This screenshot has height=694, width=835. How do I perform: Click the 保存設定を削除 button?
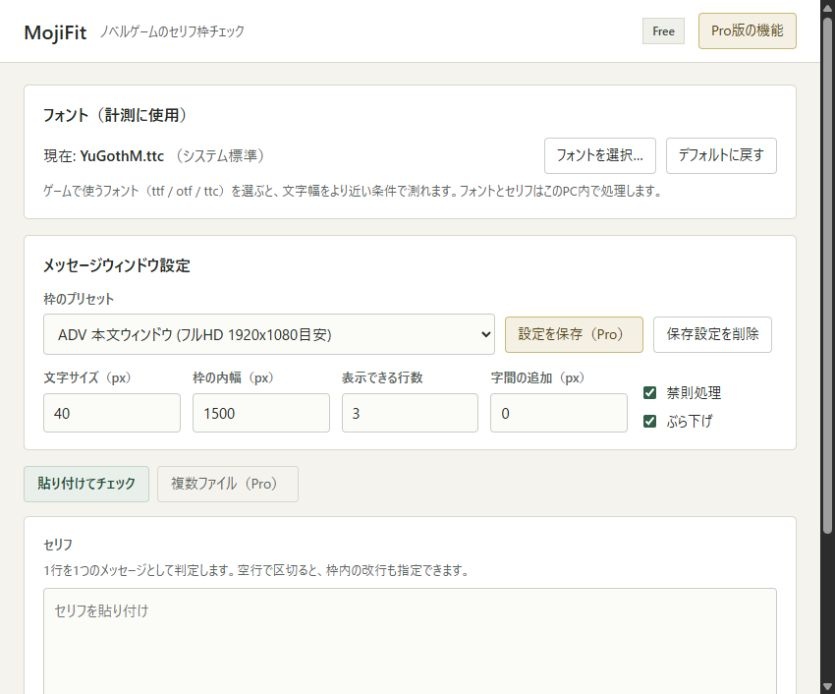click(x=712, y=334)
